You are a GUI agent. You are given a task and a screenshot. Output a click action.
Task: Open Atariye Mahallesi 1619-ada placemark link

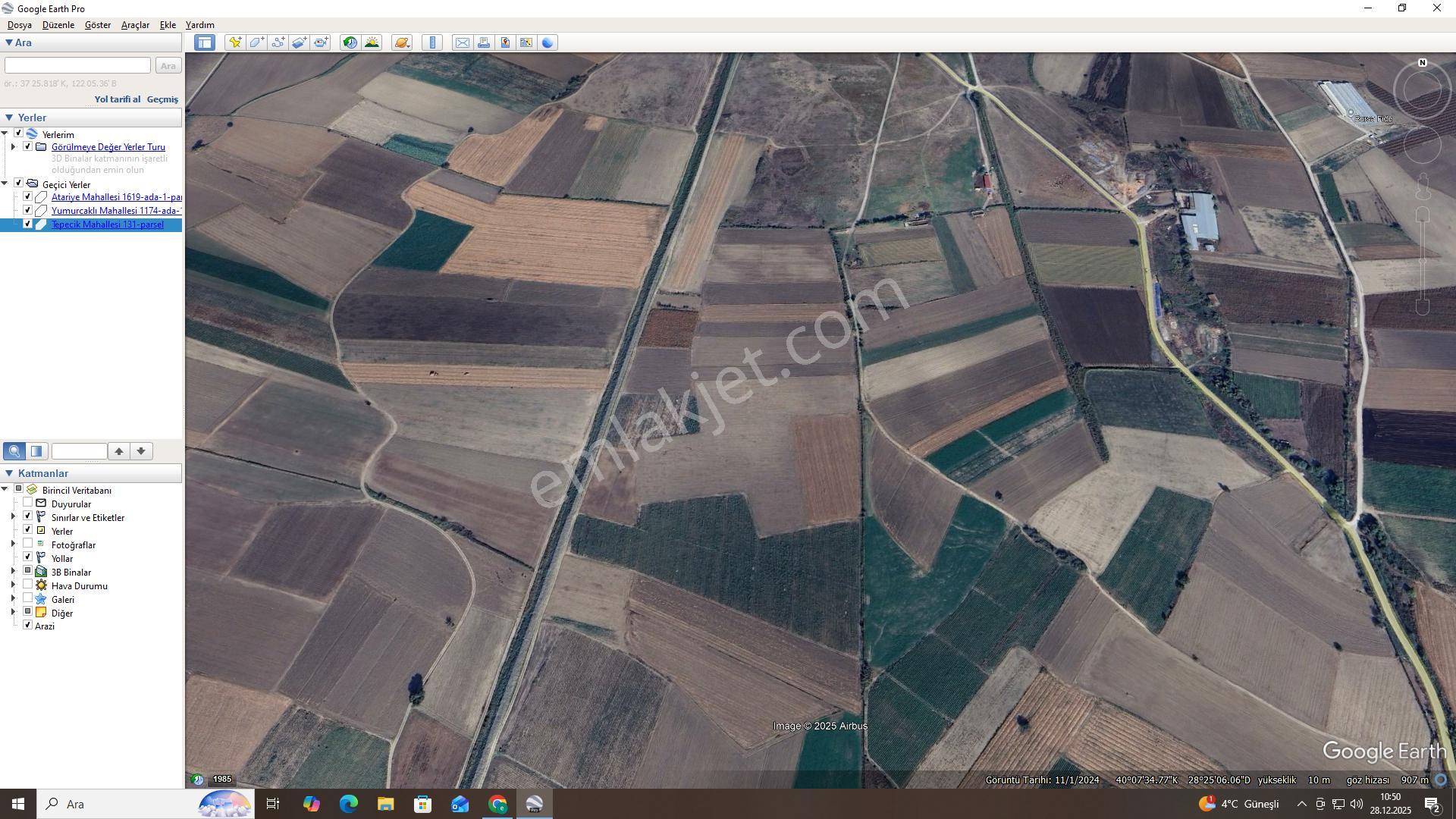coord(116,197)
